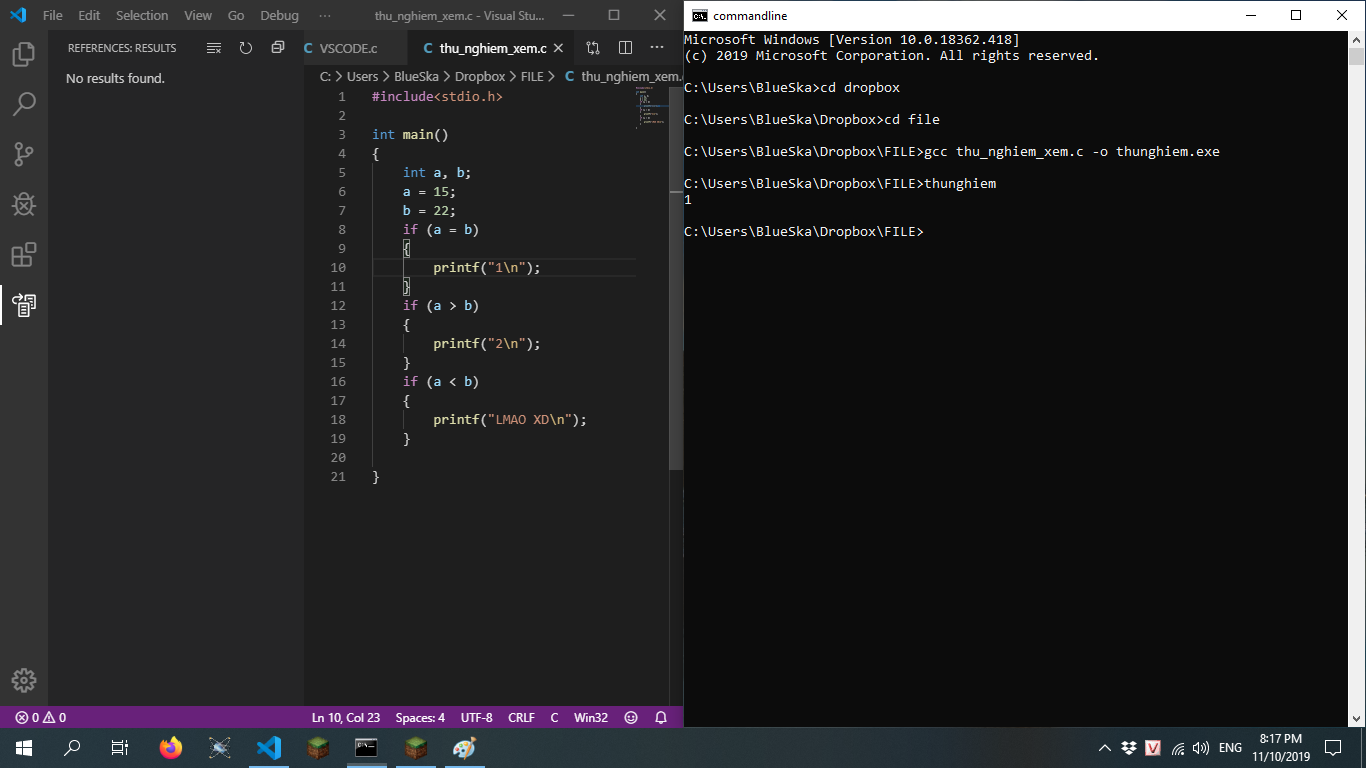Collapse all references results
Screen dimensions: 1366x768
pos(278,48)
